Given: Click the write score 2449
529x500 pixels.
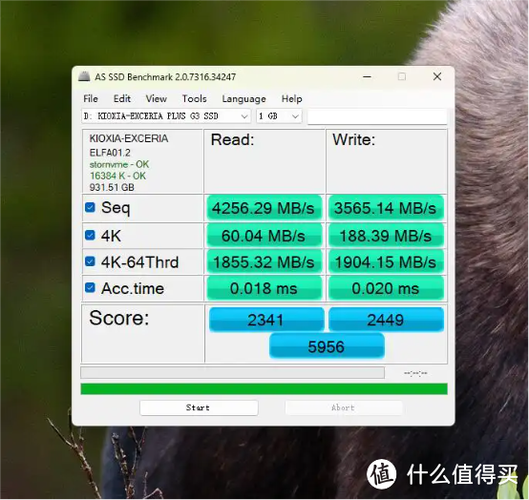Looking at the screenshot, I should pyautogui.click(x=386, y=320).
